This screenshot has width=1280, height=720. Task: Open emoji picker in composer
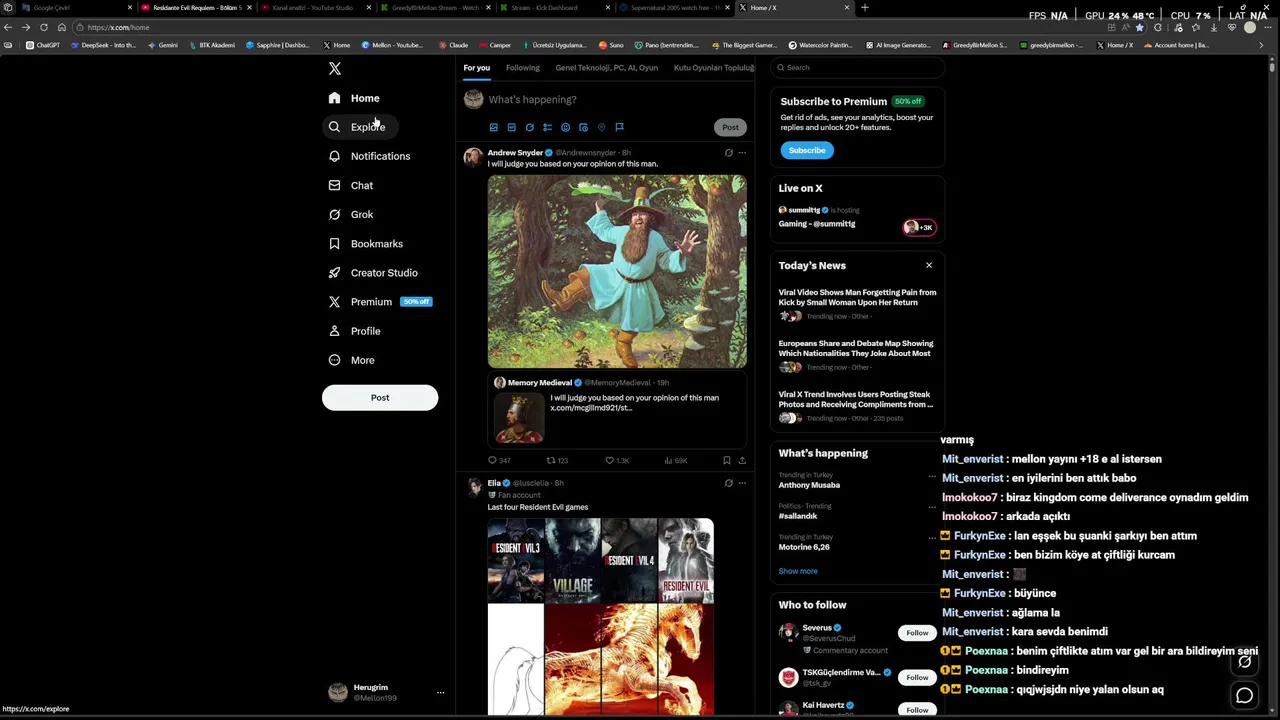565,127
